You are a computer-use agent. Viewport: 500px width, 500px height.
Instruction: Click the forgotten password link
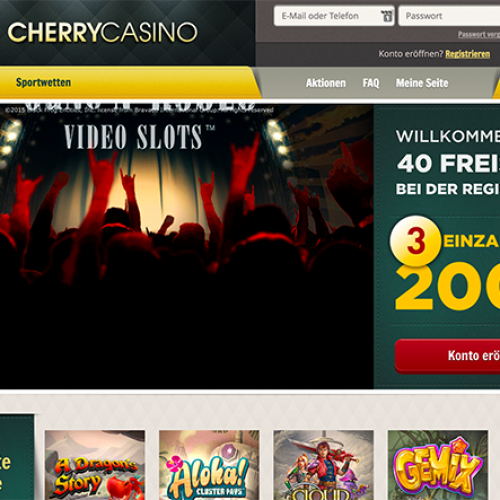[x=479, y=34]
